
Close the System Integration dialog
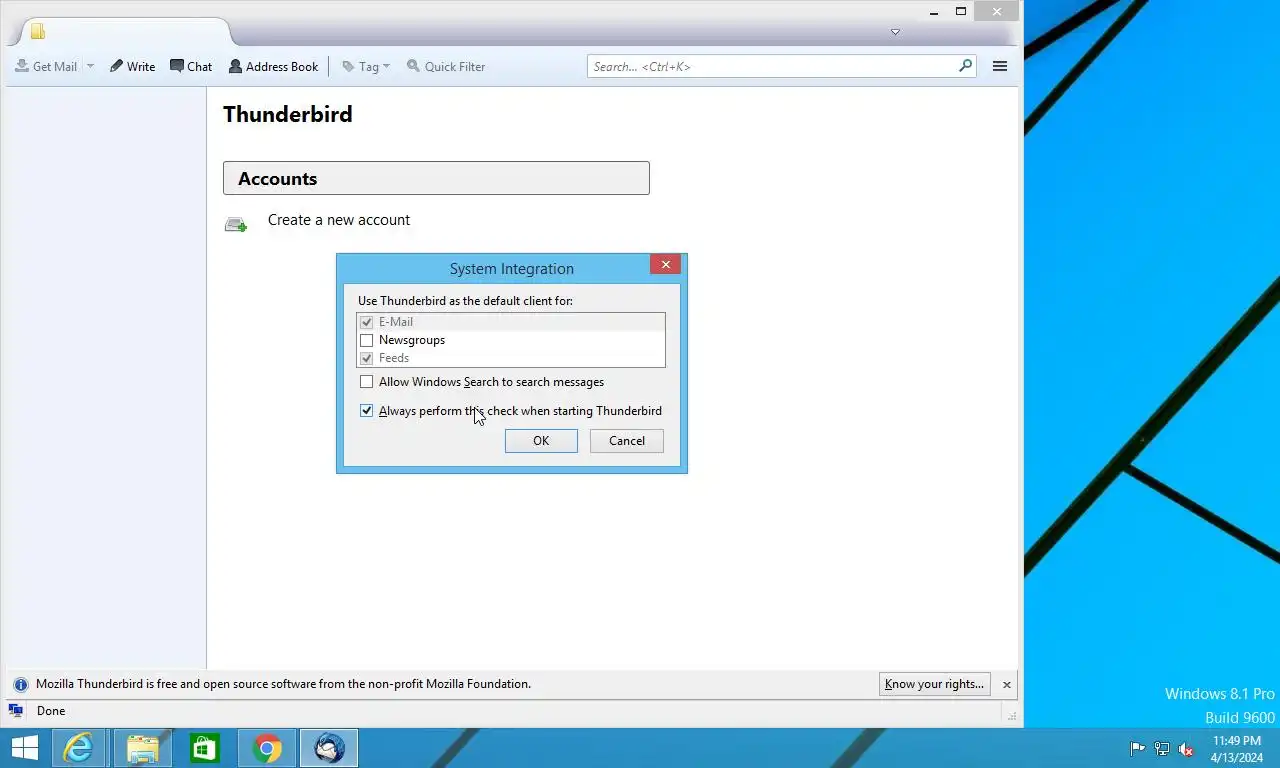(665, 264)
